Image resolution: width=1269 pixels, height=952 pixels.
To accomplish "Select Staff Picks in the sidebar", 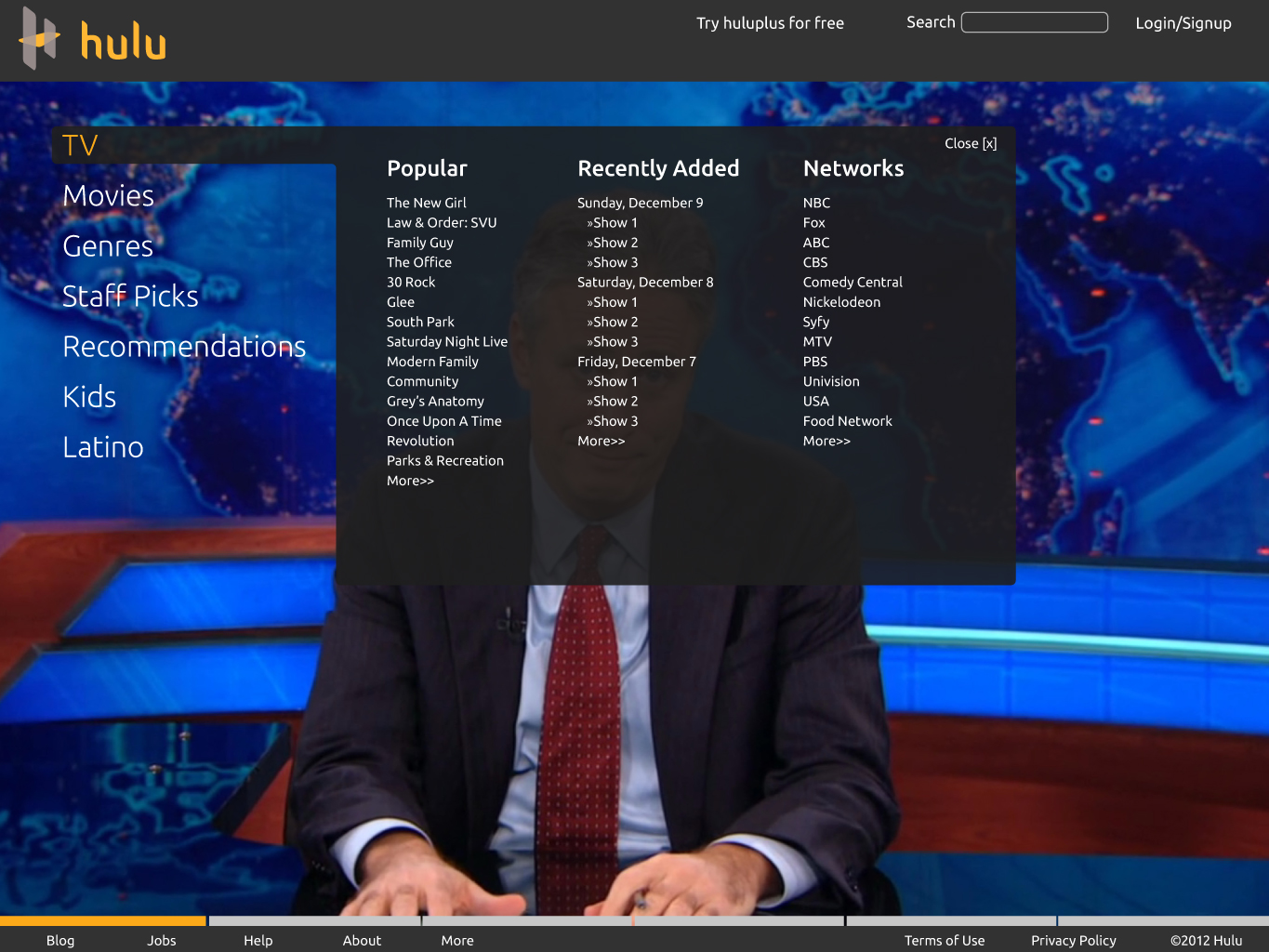I will (x=130, y=297).
